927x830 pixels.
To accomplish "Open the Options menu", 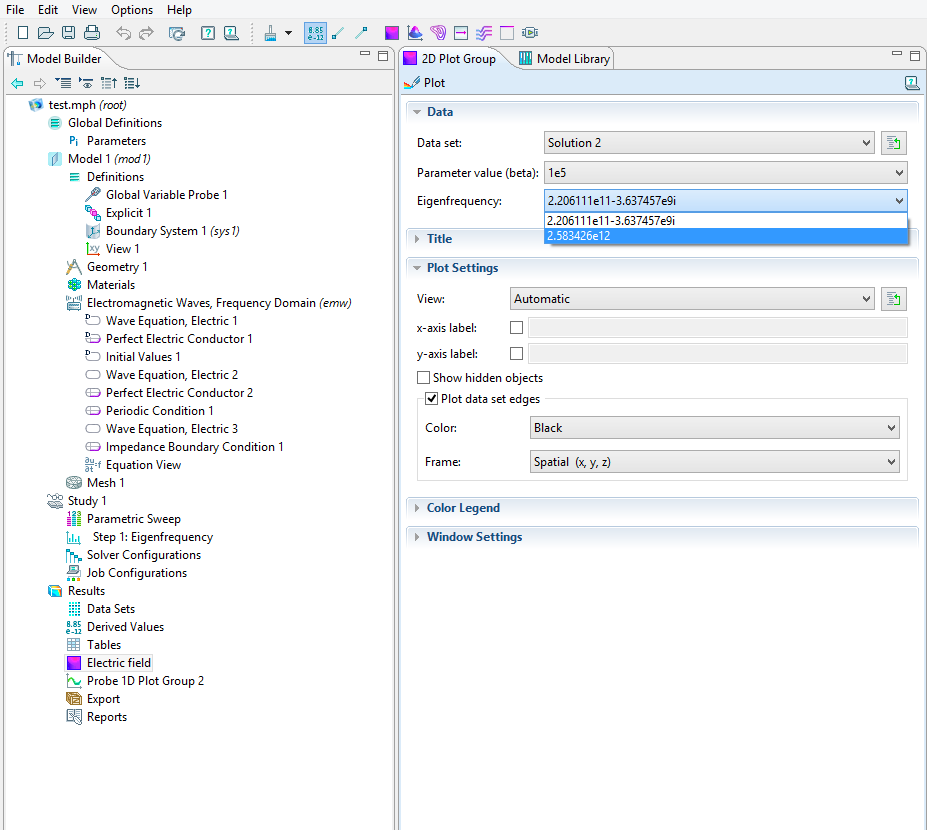I will [x=132, y=10].
